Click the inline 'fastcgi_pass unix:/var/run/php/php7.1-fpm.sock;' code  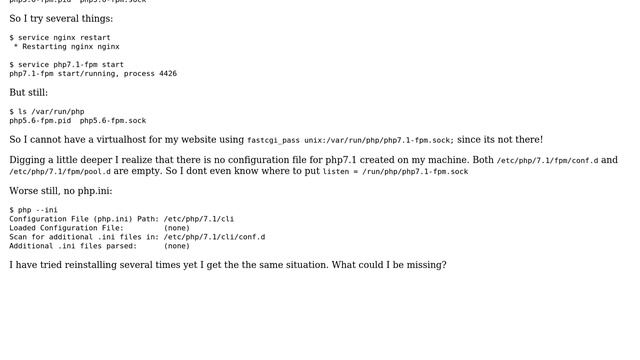click(x=351, y=140)
